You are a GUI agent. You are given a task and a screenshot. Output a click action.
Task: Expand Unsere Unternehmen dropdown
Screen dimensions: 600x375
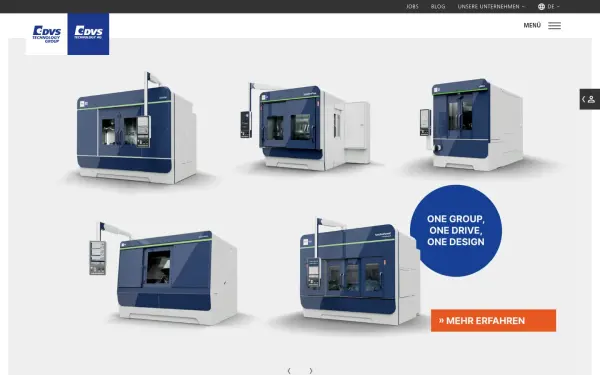491,7
